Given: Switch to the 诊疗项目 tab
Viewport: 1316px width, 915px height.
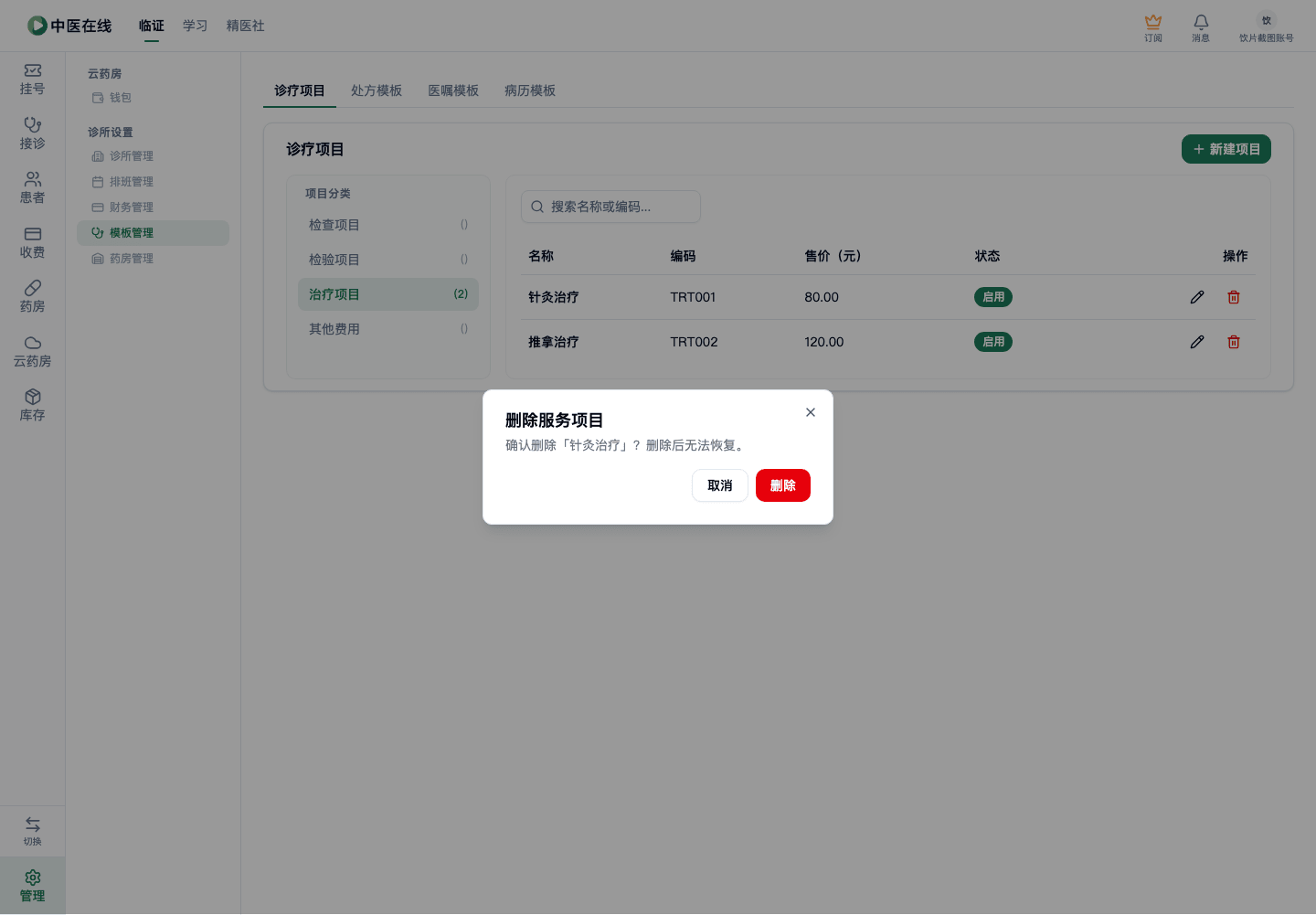Looking at the screenshot, I should coord(300,90).
